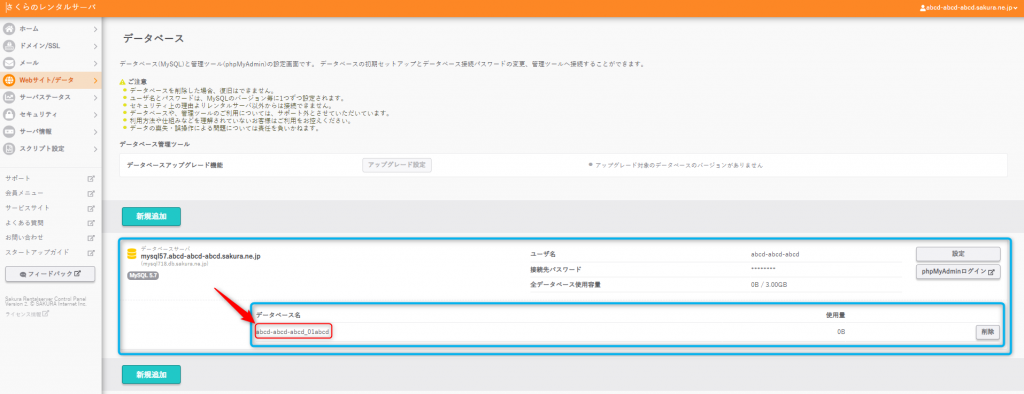Click the セキュリティ lock icon in sidebar
The height and width of the screenshot is (394, 1024).
coord(9,114)
